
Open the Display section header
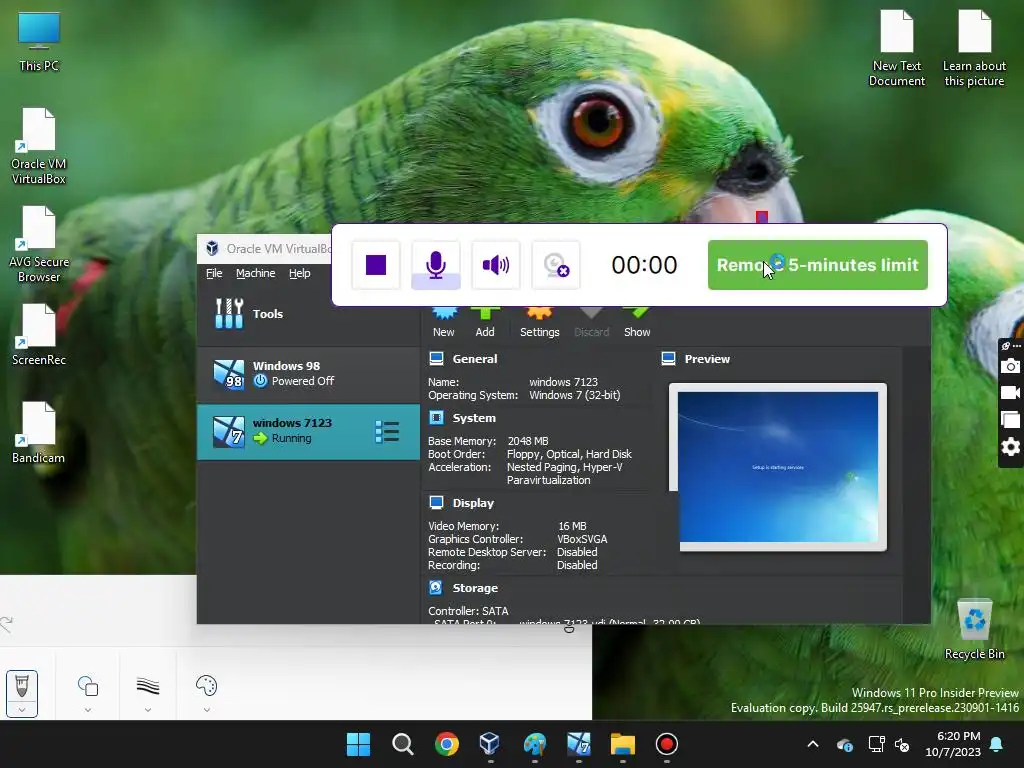point(473,503)
